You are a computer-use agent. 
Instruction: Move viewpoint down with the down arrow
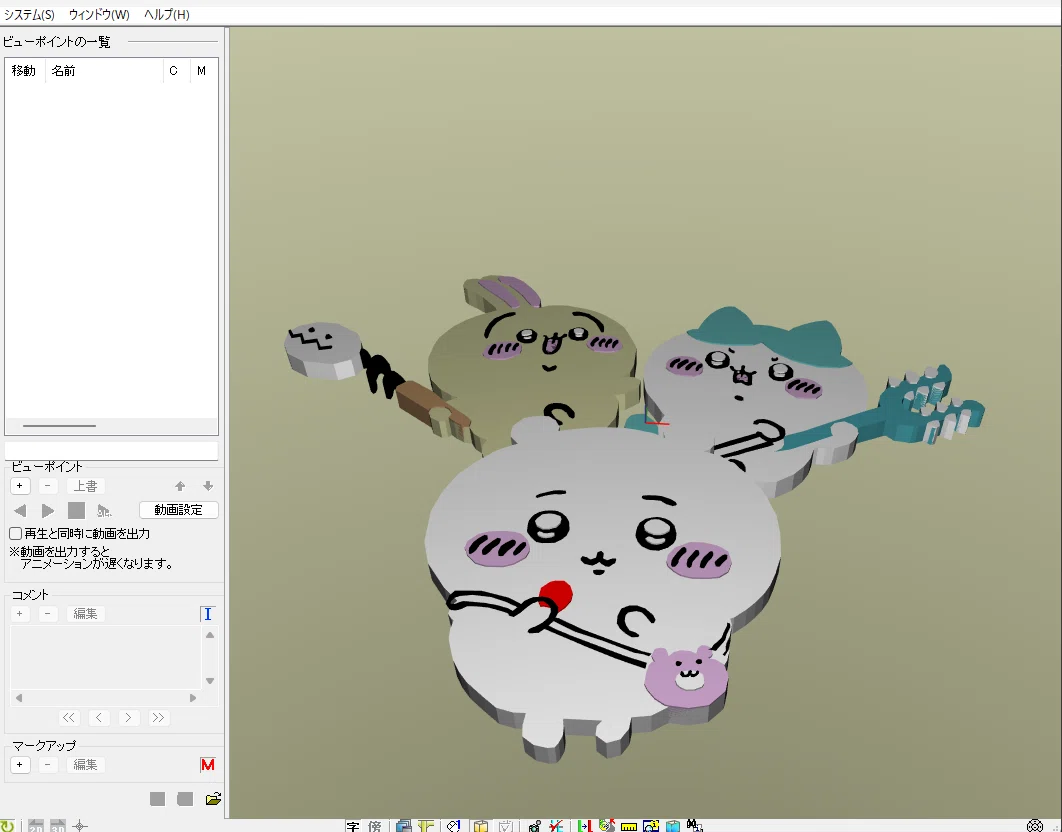(208, 486)
